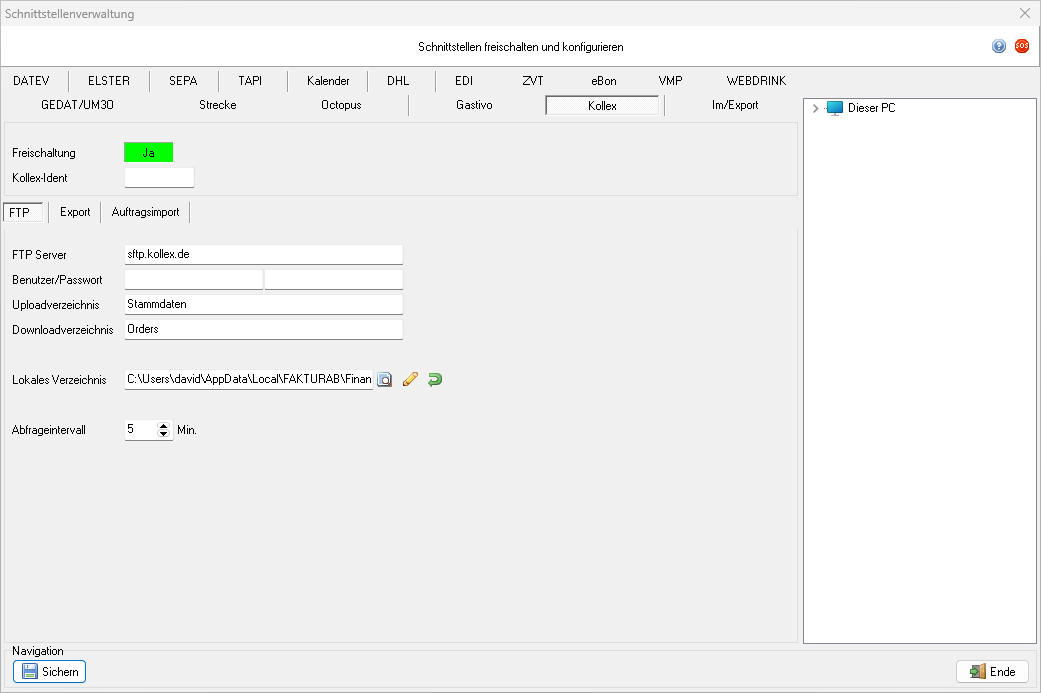Click the Uploadverzeichnis text field
Screen dimensions: 1041x693
(x=263, y=304)
